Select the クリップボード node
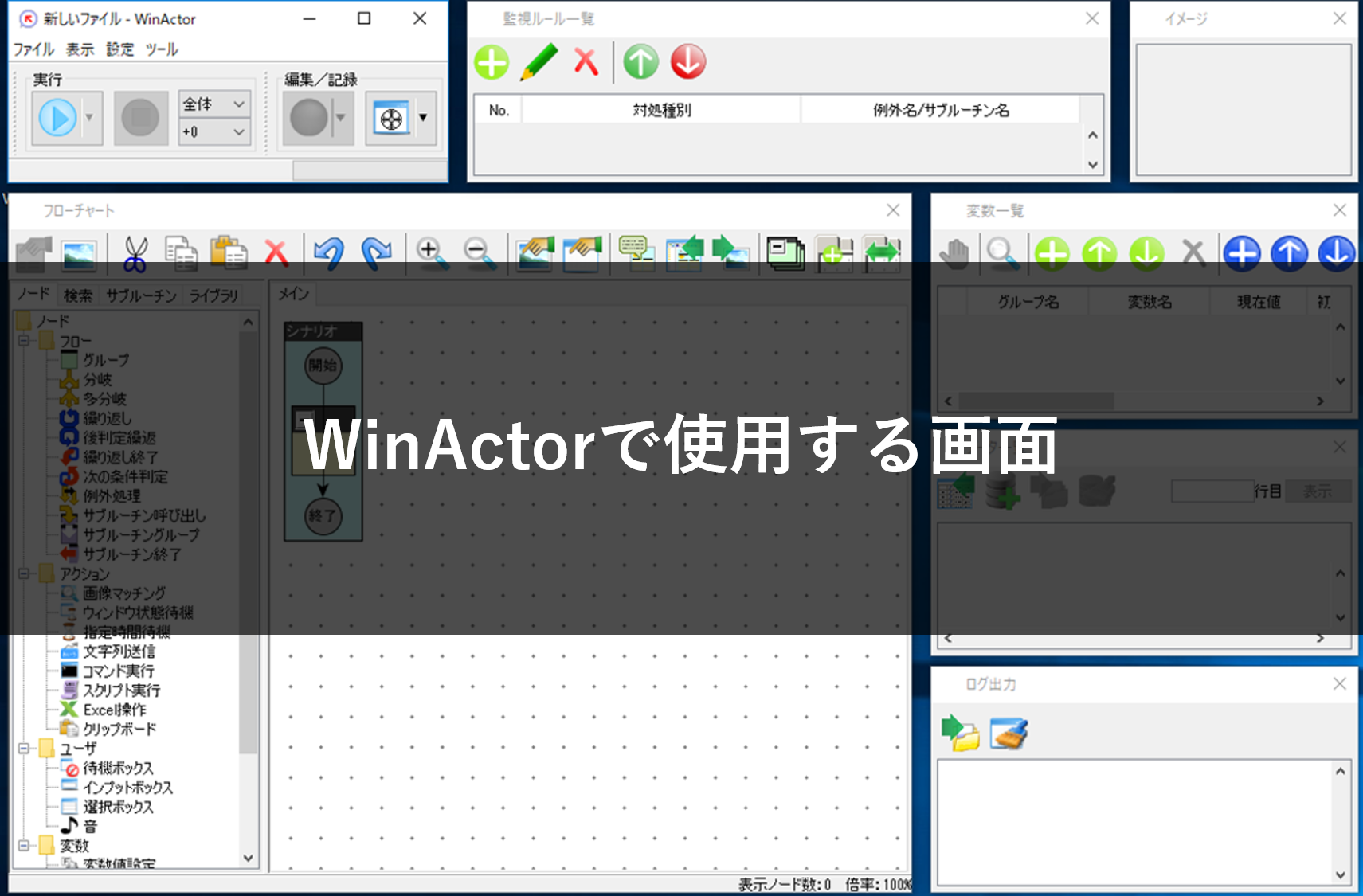1363x896 pixels. (119, 729)
